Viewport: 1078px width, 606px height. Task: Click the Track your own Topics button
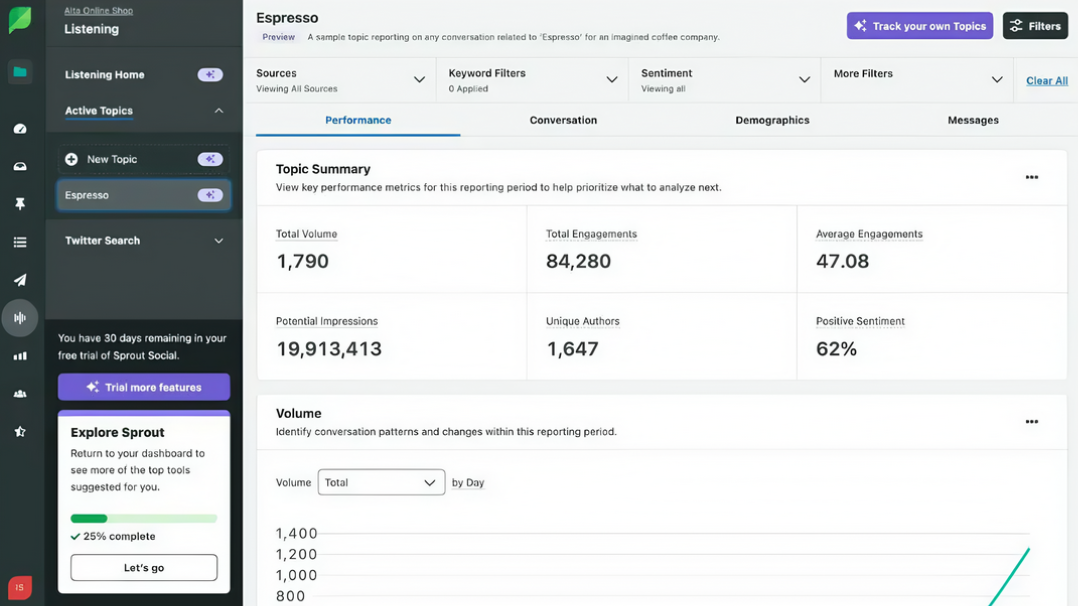tap(919, 26)
